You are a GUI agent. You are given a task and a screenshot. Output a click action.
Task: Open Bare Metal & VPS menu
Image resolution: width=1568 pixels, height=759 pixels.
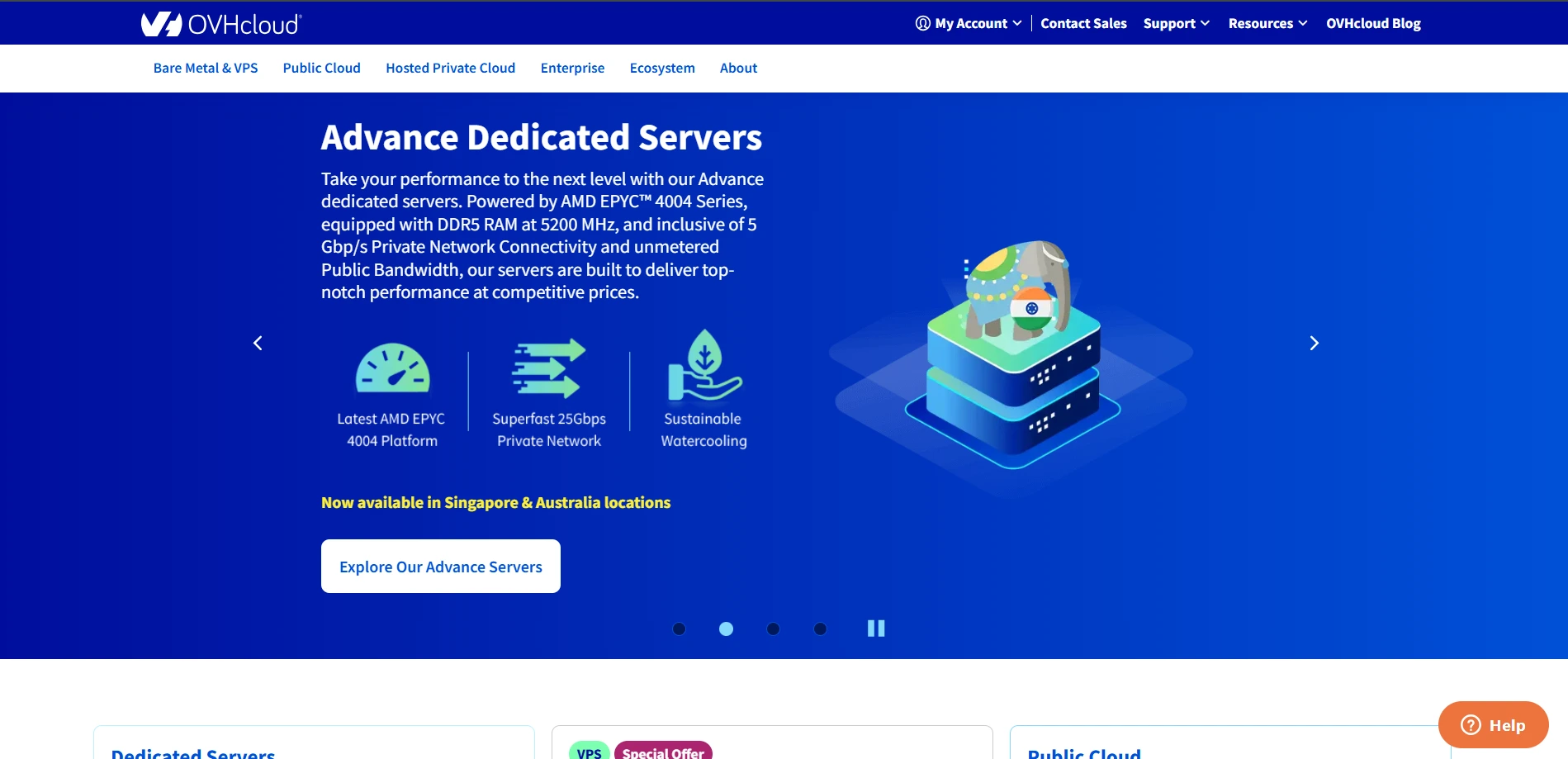coord(206,68)
